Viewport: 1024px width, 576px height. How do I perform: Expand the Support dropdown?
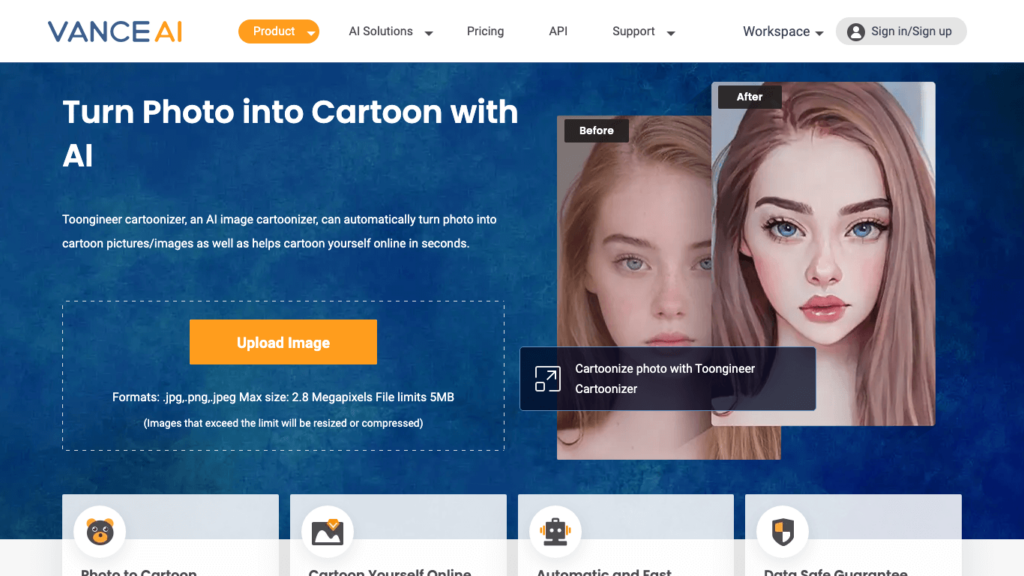coord(643,32)
